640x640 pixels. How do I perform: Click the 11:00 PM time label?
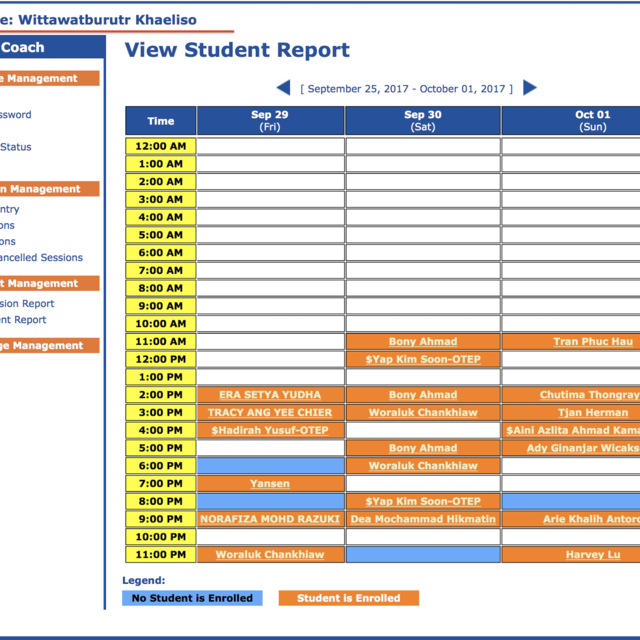(161, 555)
